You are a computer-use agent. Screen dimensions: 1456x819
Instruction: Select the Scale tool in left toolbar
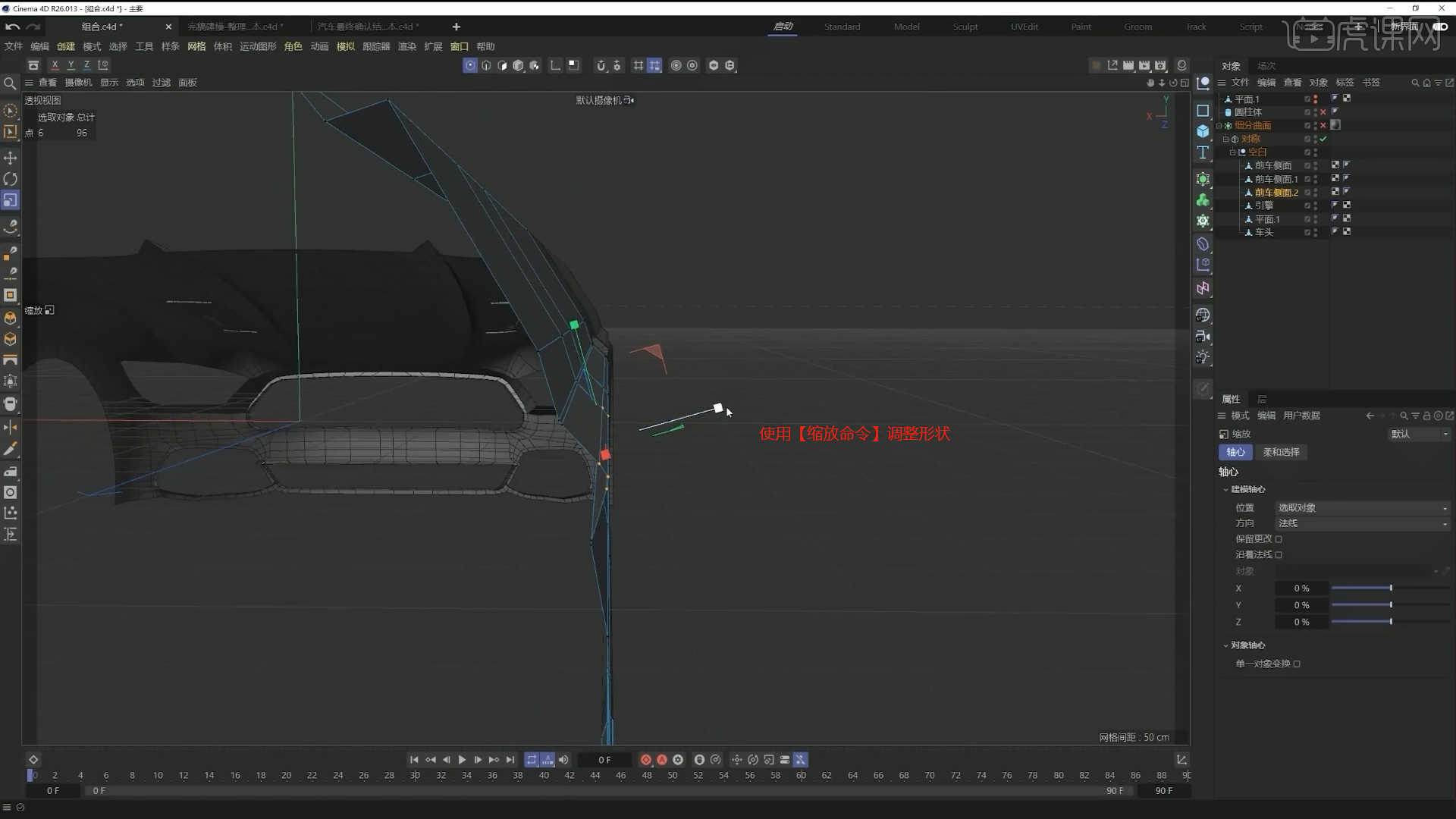11,200
